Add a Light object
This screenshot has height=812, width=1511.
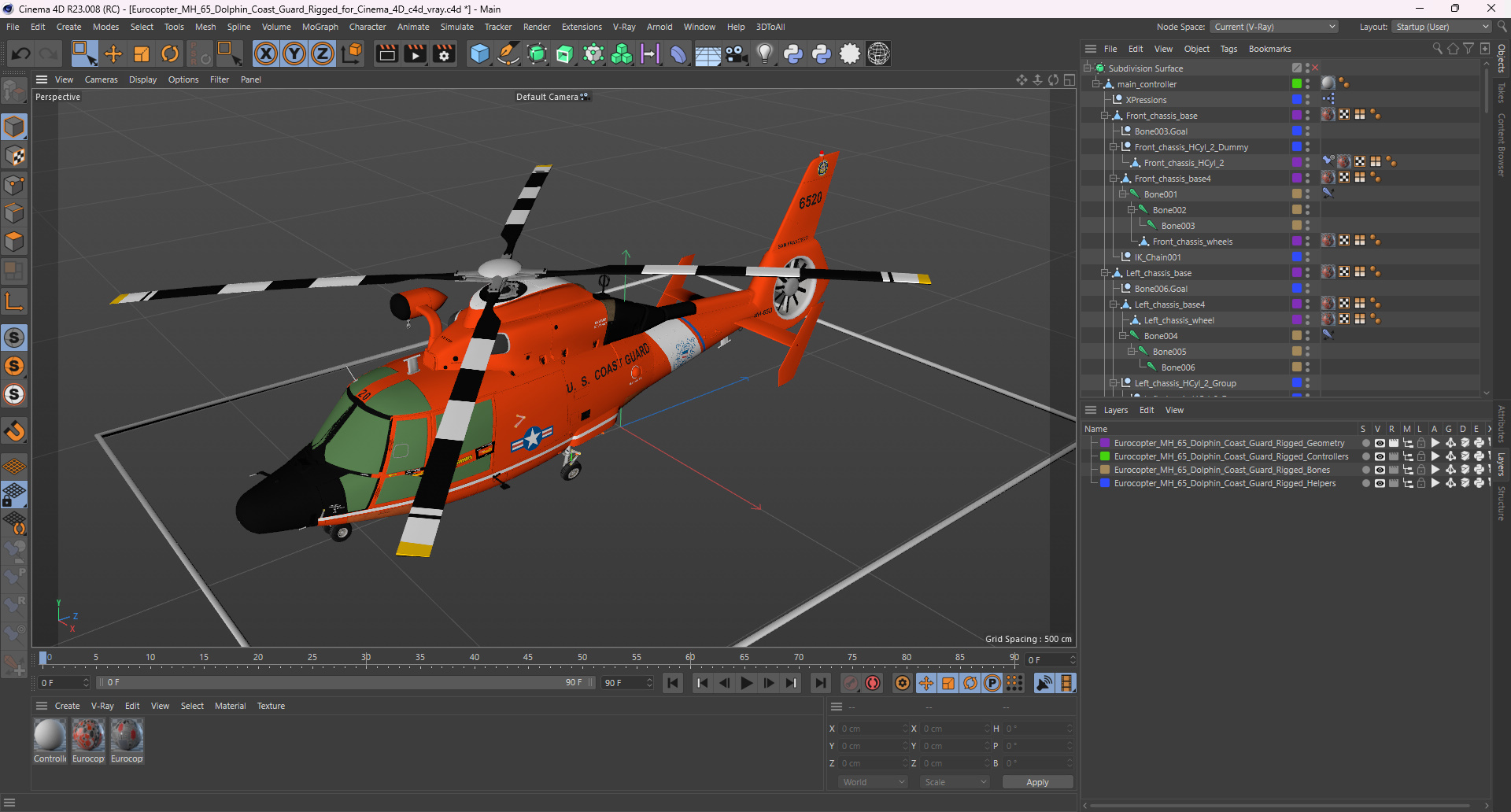(764, 54)
